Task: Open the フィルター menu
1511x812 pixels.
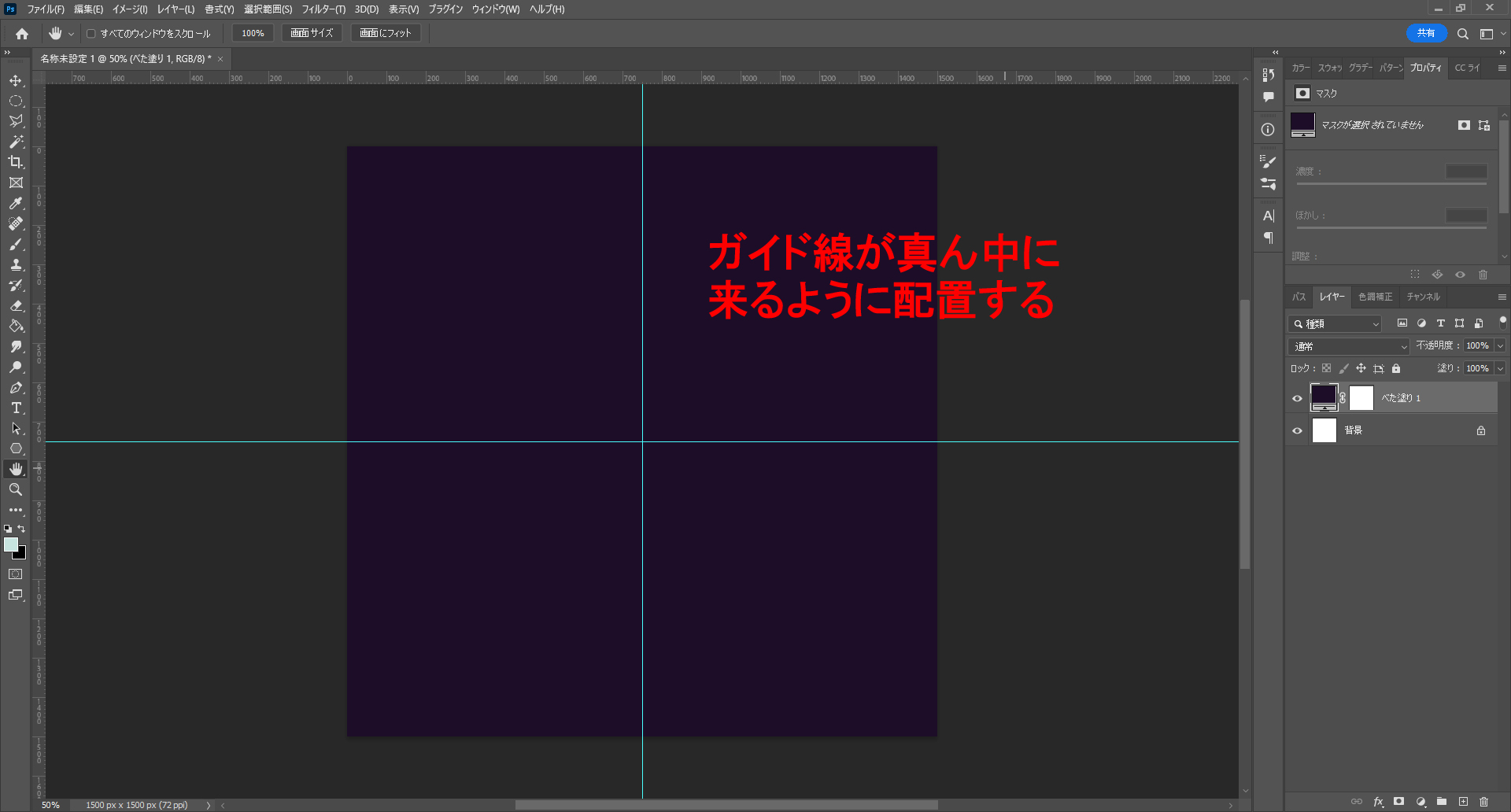Action: [323, 9]
